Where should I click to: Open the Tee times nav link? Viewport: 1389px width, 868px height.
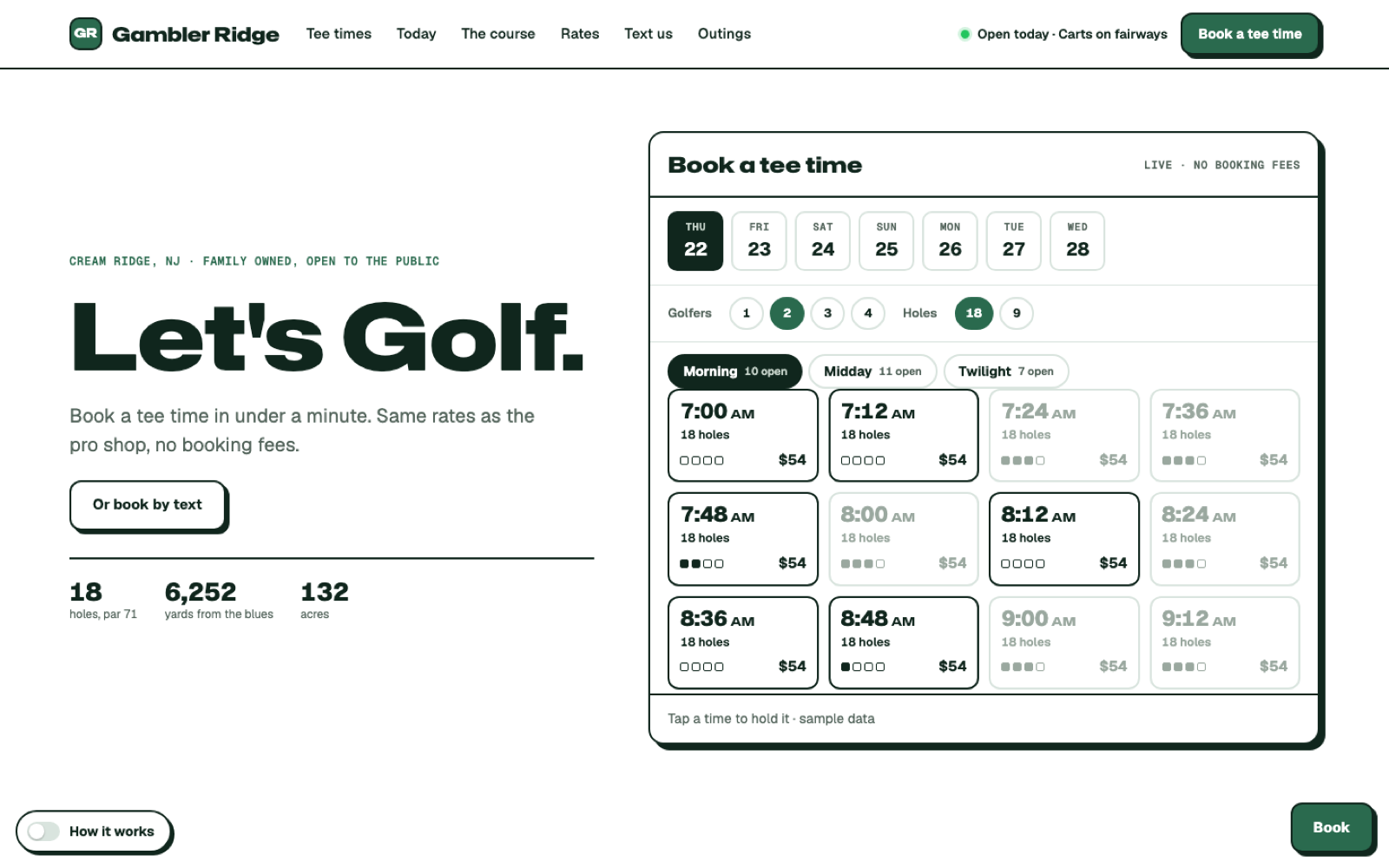tap(339, 34)
